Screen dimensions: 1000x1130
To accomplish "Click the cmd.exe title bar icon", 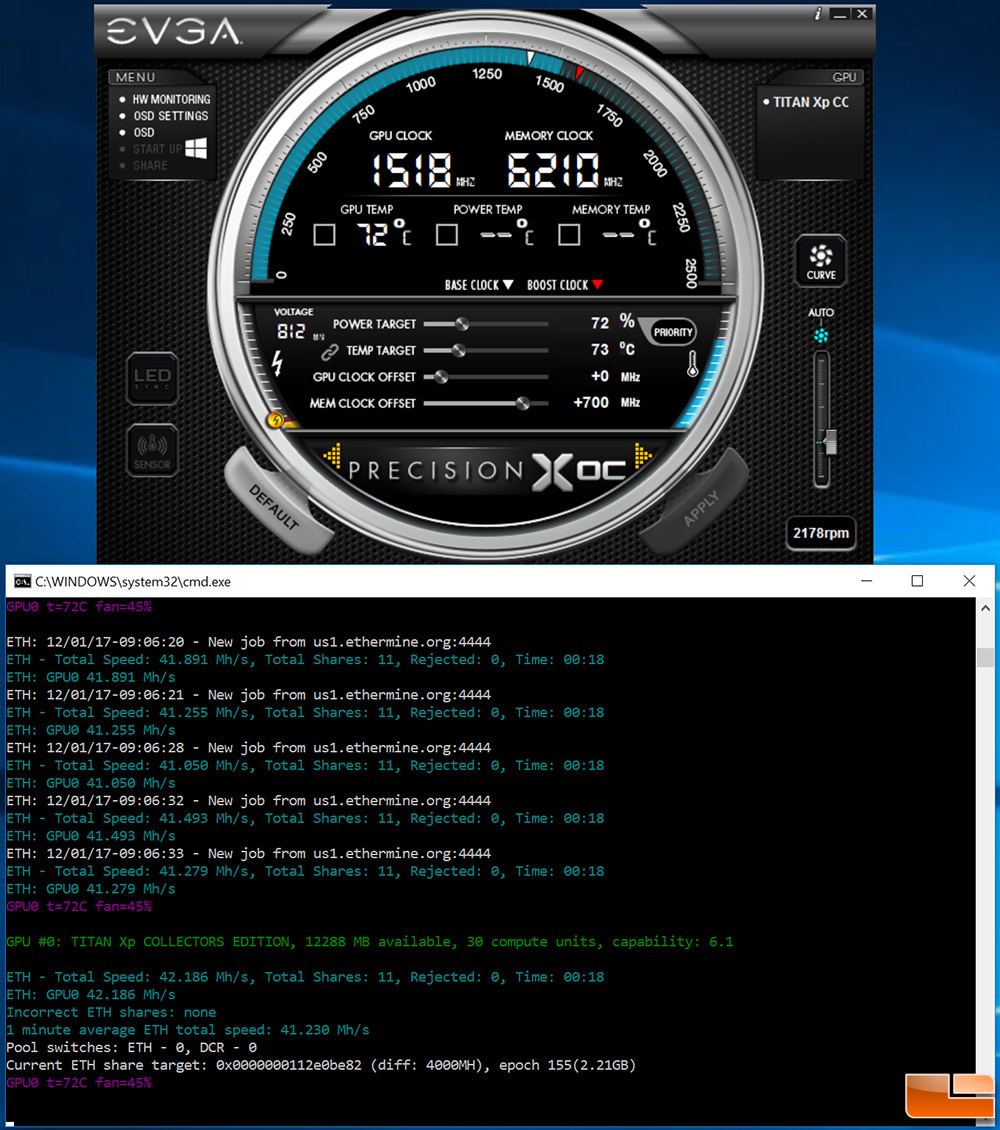I will point(22,582).
